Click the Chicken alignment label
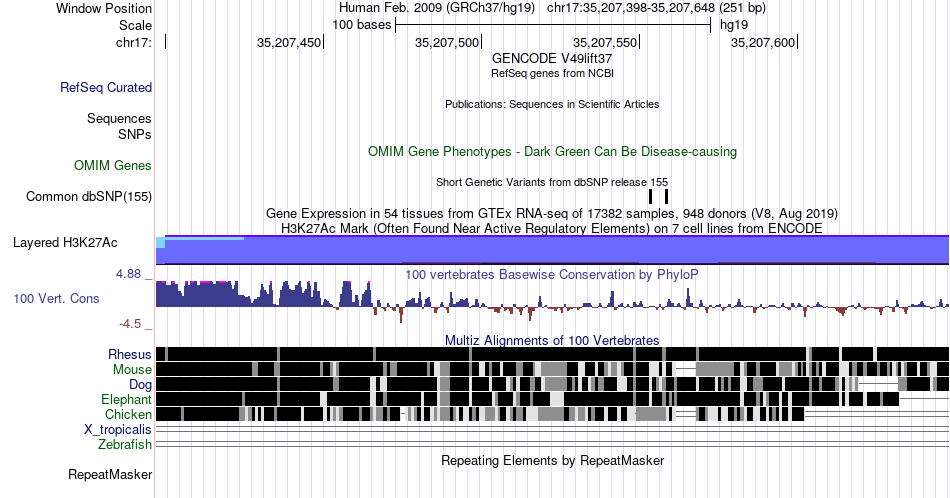 click(128, 414)
